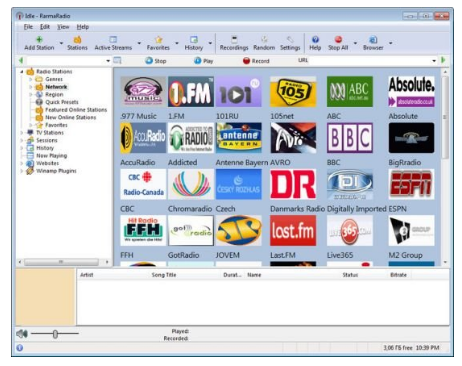Open the Absolute radio thumbnail
This screenshot has height=366, width=462.
411,92
